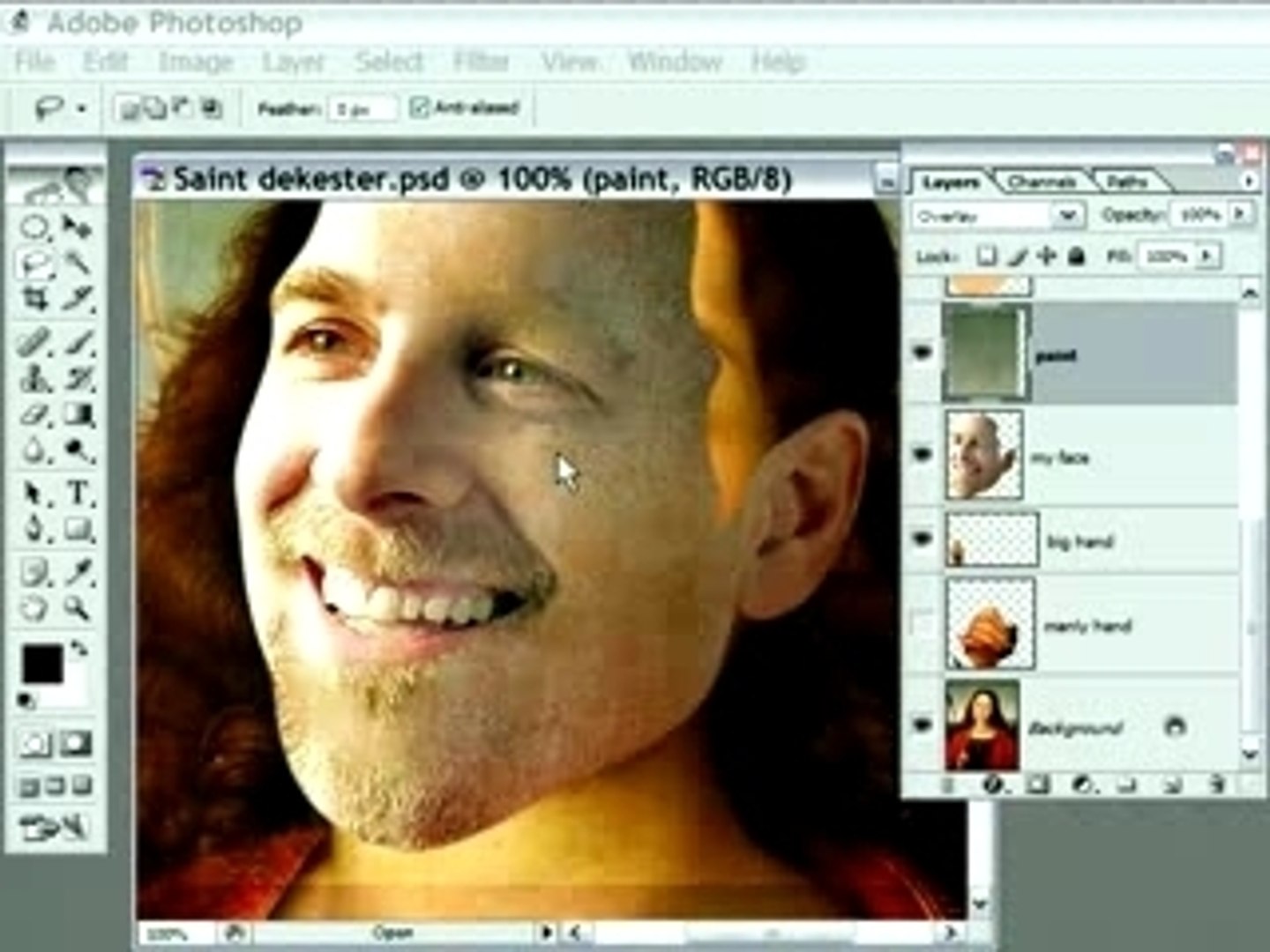The width and height of the screenshot is (1270, 952).
Task: Toggle Lock all padlock icon
Action: tap(1076, 256)
